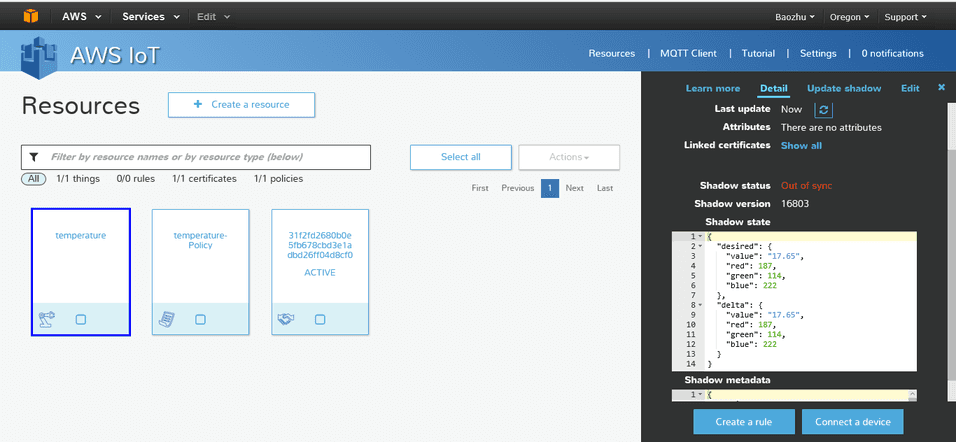Click the resource filter input field
The image size is (956, 442).
point(196,157)
